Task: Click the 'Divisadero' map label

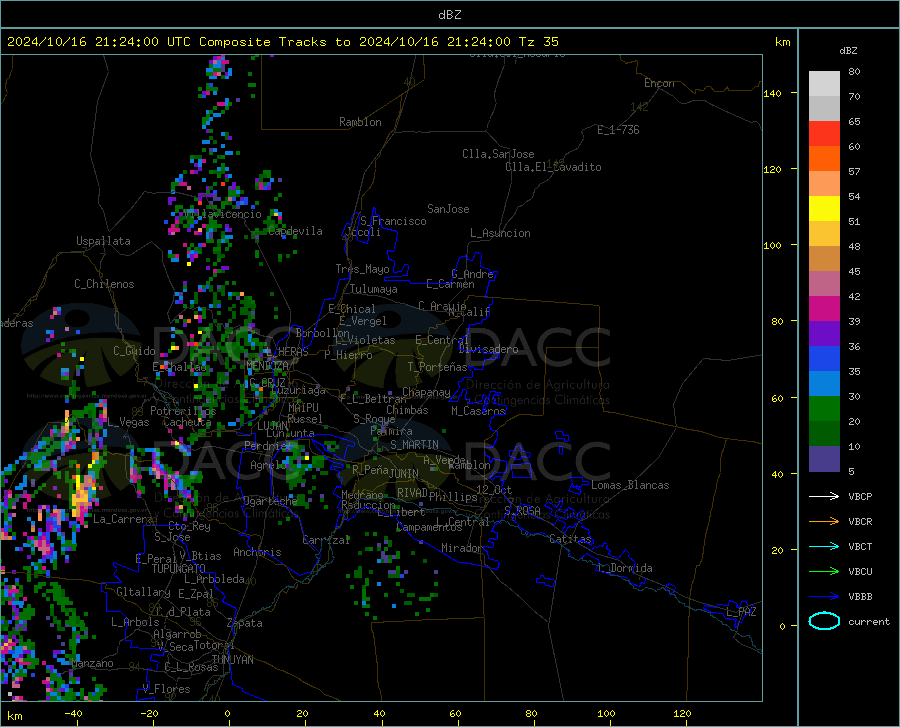Action: (x=488, y=349)
